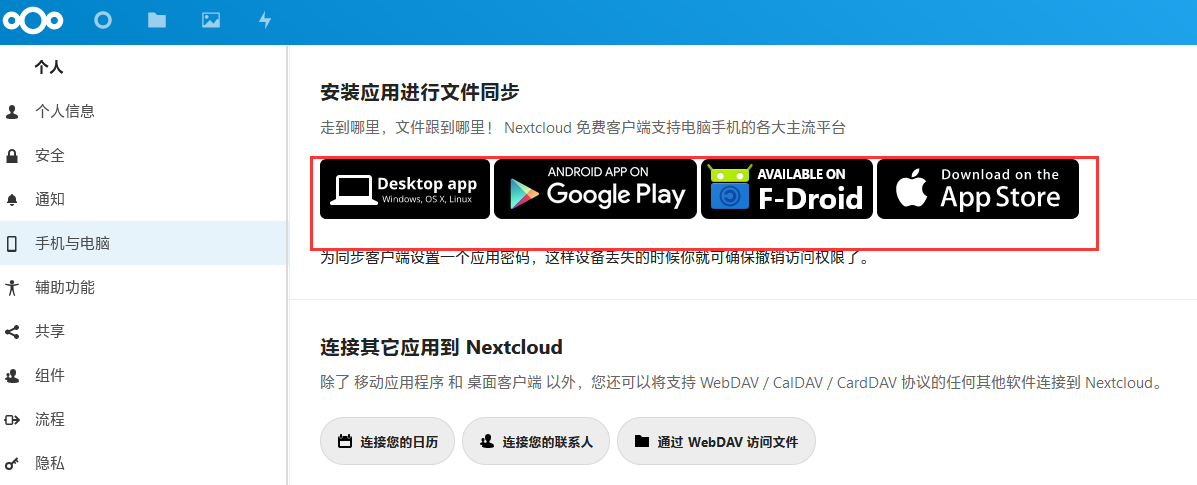This screenshot has height=485, width=1197.
Task: Select 手机与电脑 in the sidebar
Action: [x=144, y=244]
